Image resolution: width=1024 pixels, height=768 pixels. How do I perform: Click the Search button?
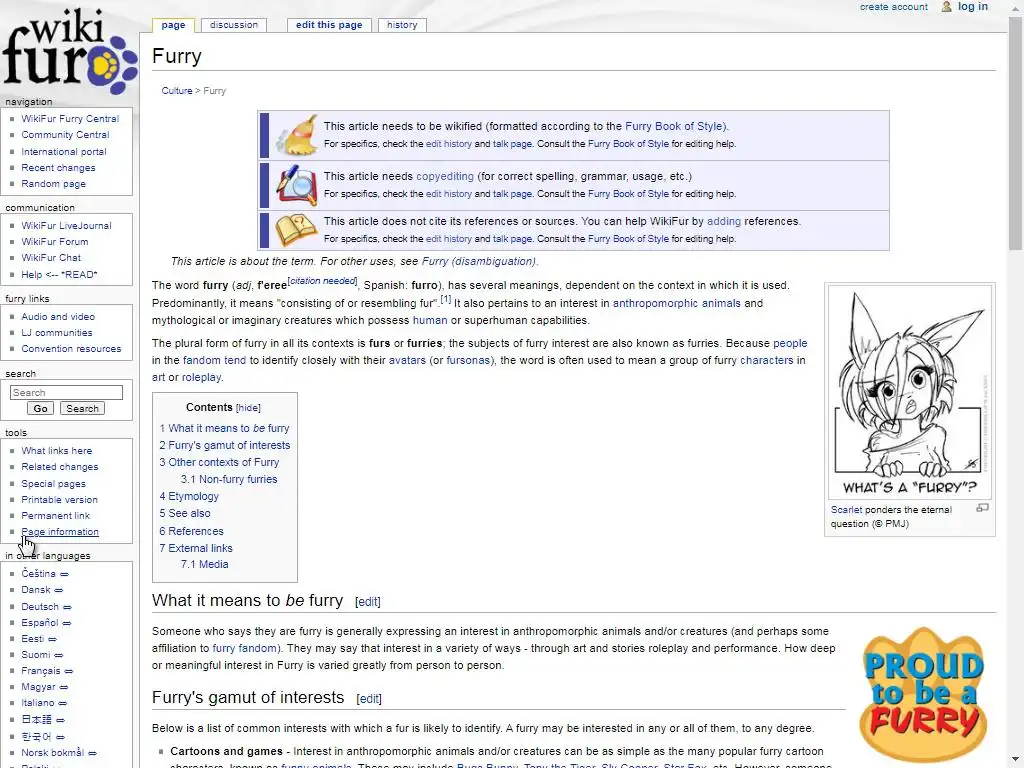(x=82, y=408)
